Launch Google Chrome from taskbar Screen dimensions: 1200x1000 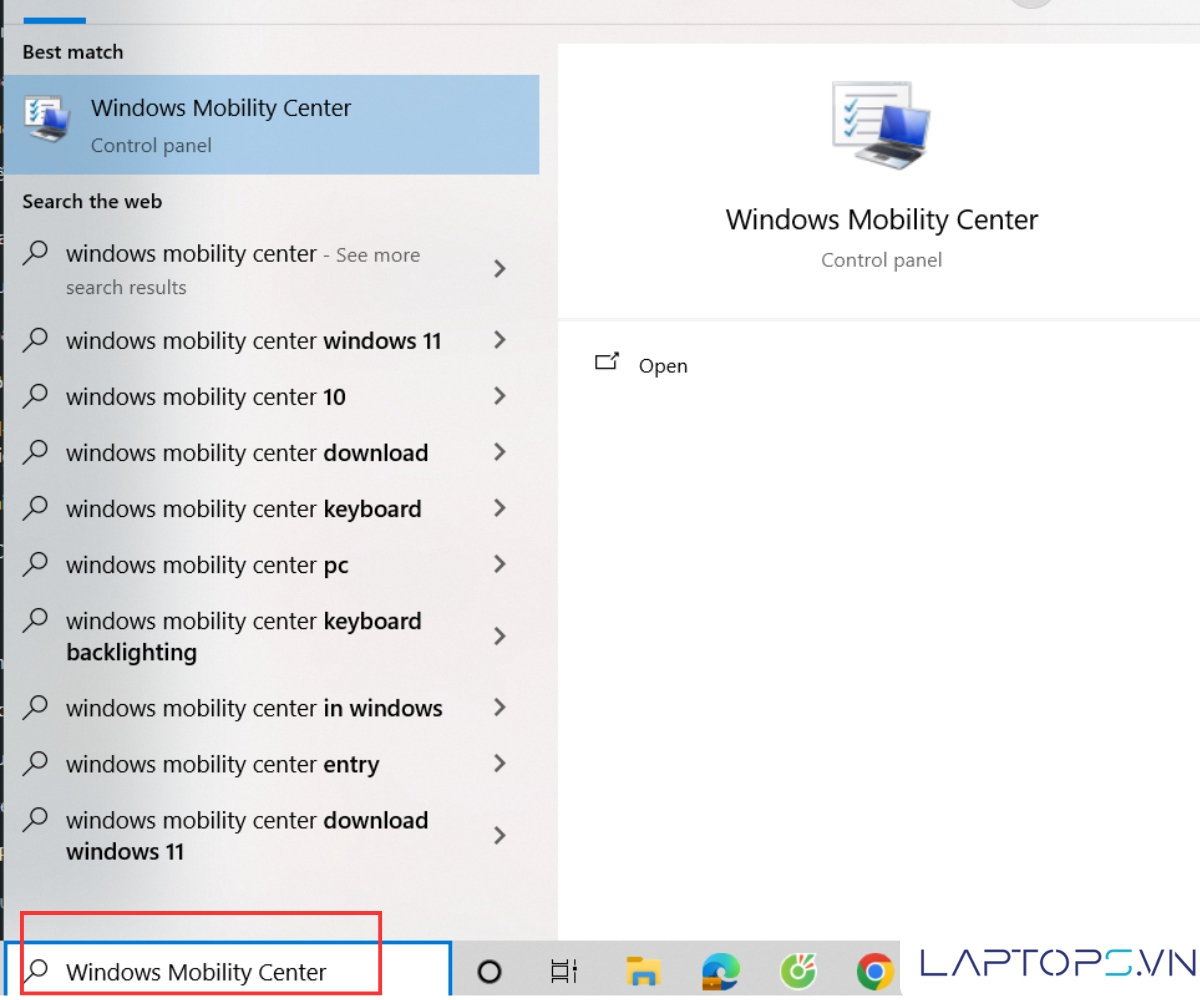tap(875, 970)
